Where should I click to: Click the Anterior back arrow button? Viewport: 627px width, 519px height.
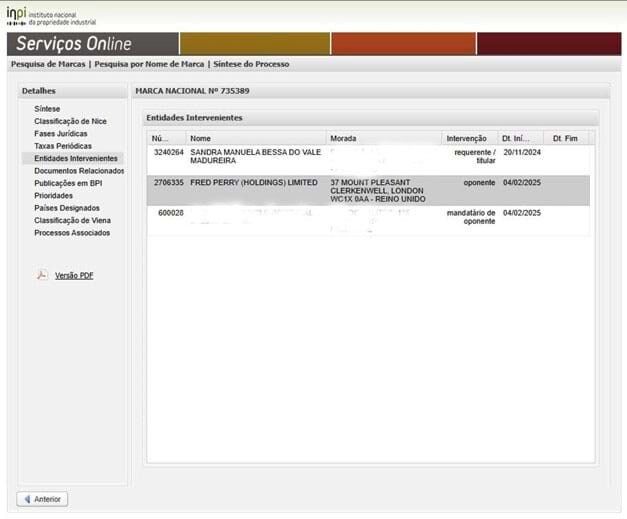pyautogui.click(x=42, y=499)
